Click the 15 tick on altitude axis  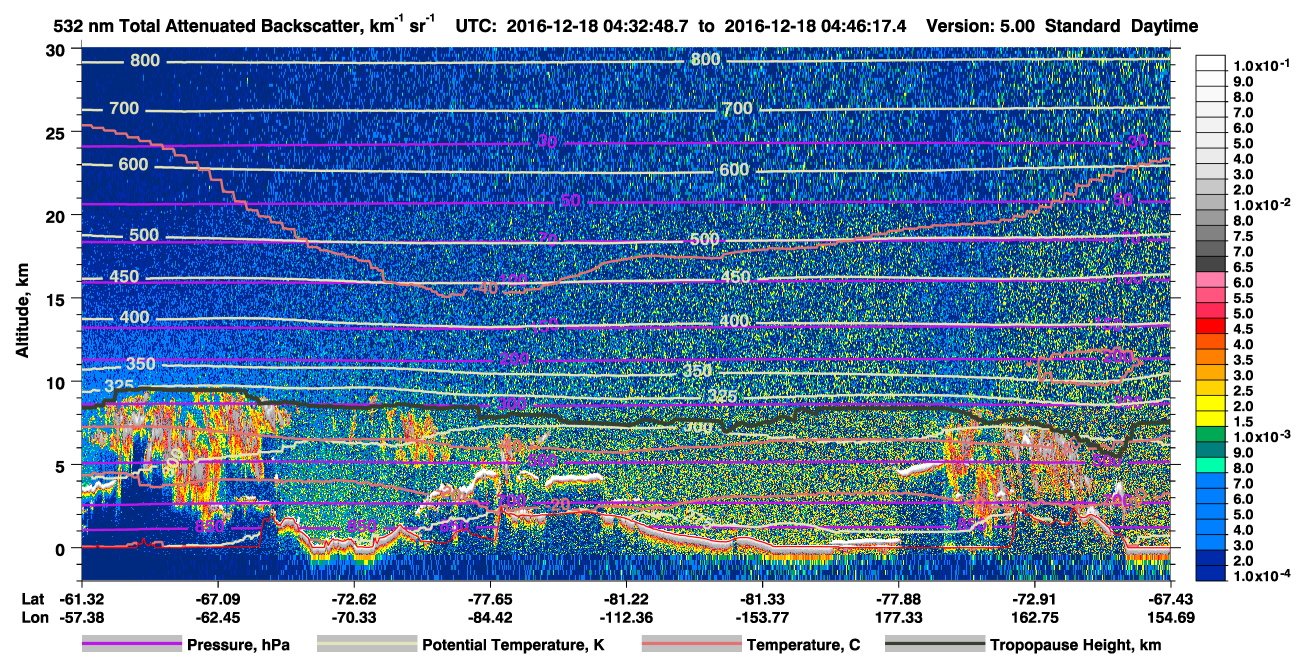point(57,299)
